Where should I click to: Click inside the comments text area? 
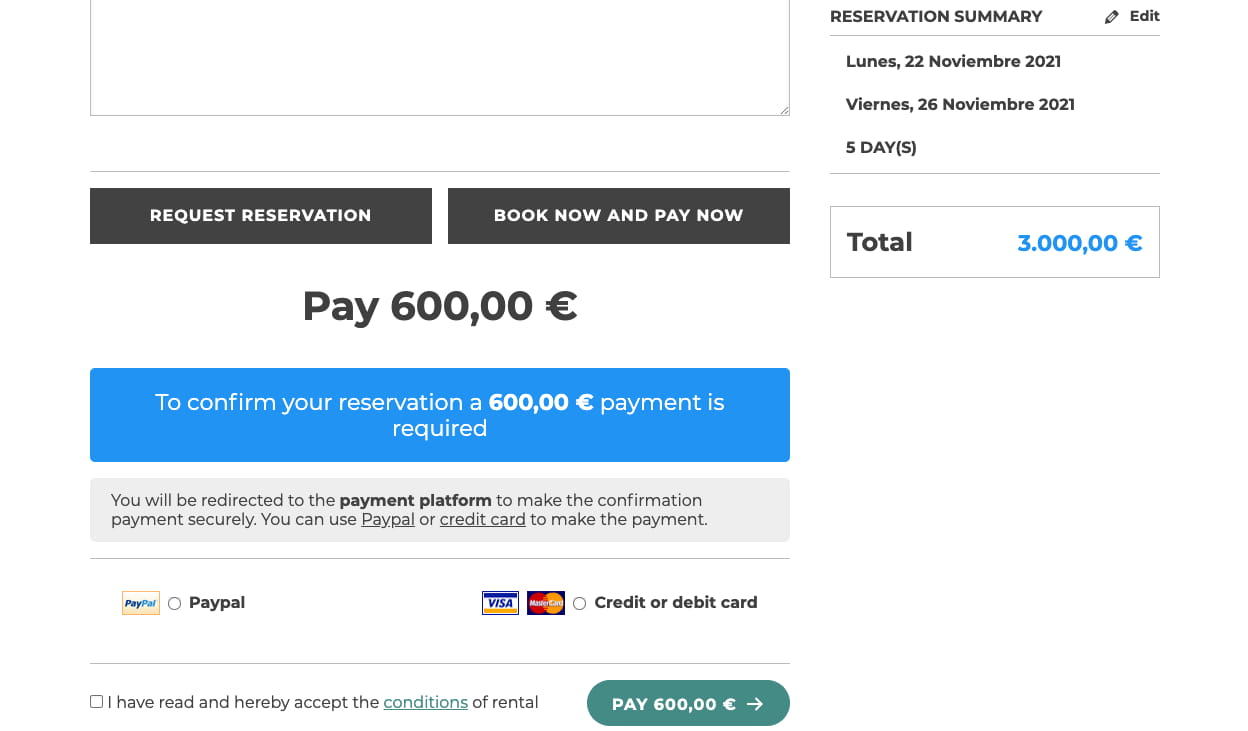coord(440,57)
